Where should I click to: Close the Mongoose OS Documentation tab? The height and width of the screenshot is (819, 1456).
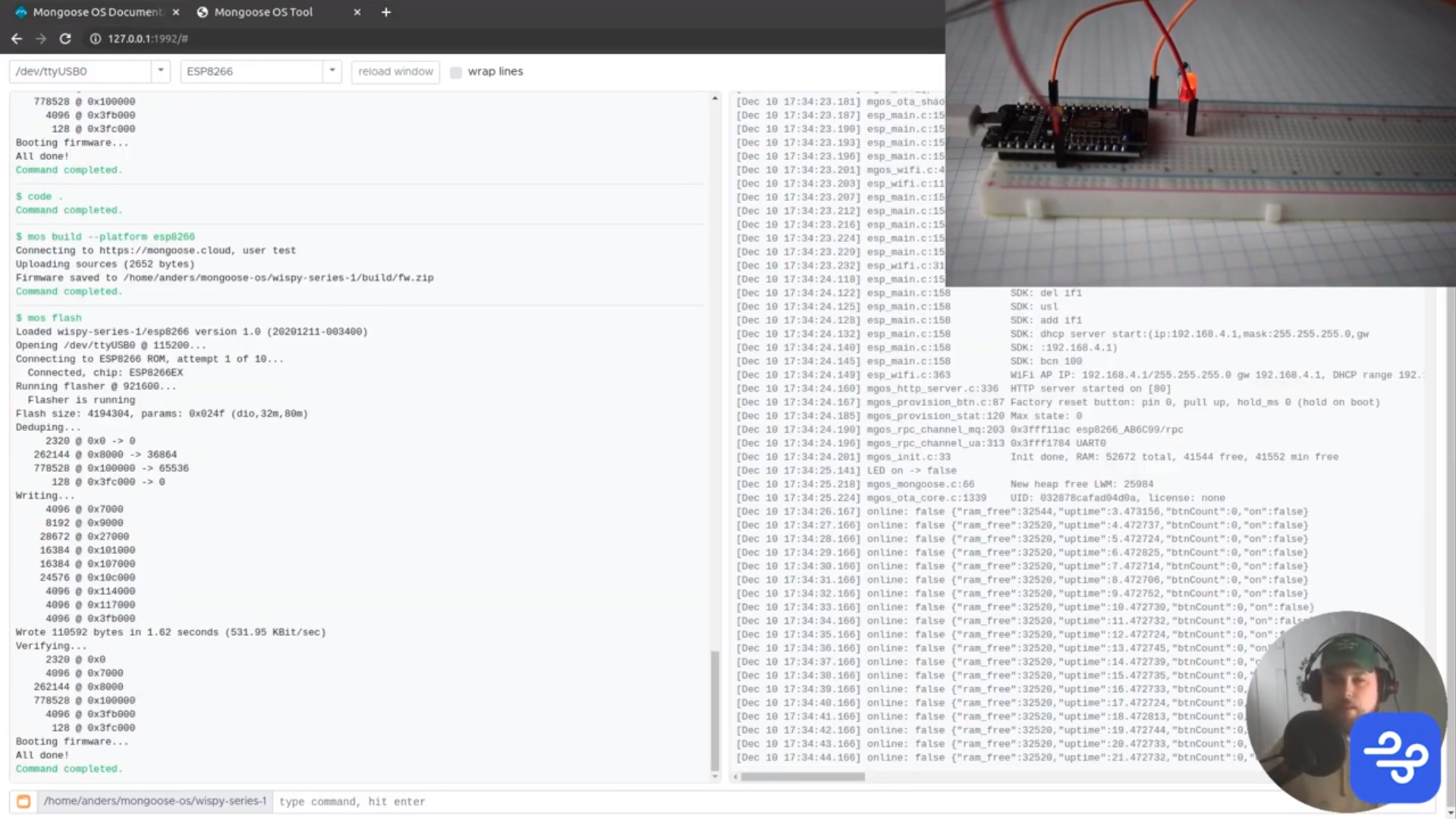tap(176, 12)
